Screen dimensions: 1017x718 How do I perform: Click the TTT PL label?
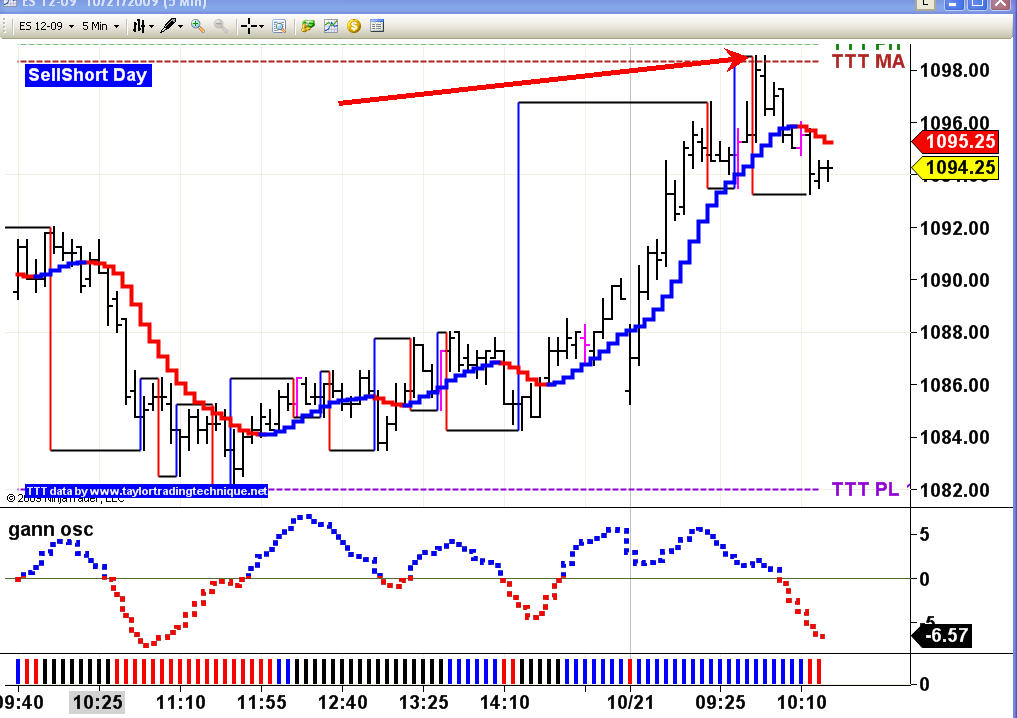865,489
